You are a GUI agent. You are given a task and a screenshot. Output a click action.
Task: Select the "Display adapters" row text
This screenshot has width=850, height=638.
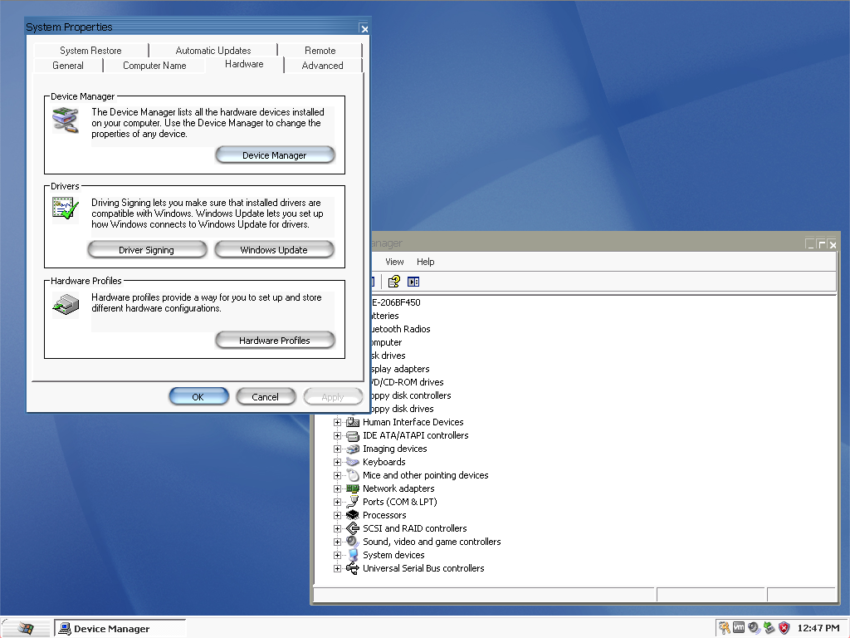coord(400,369)
